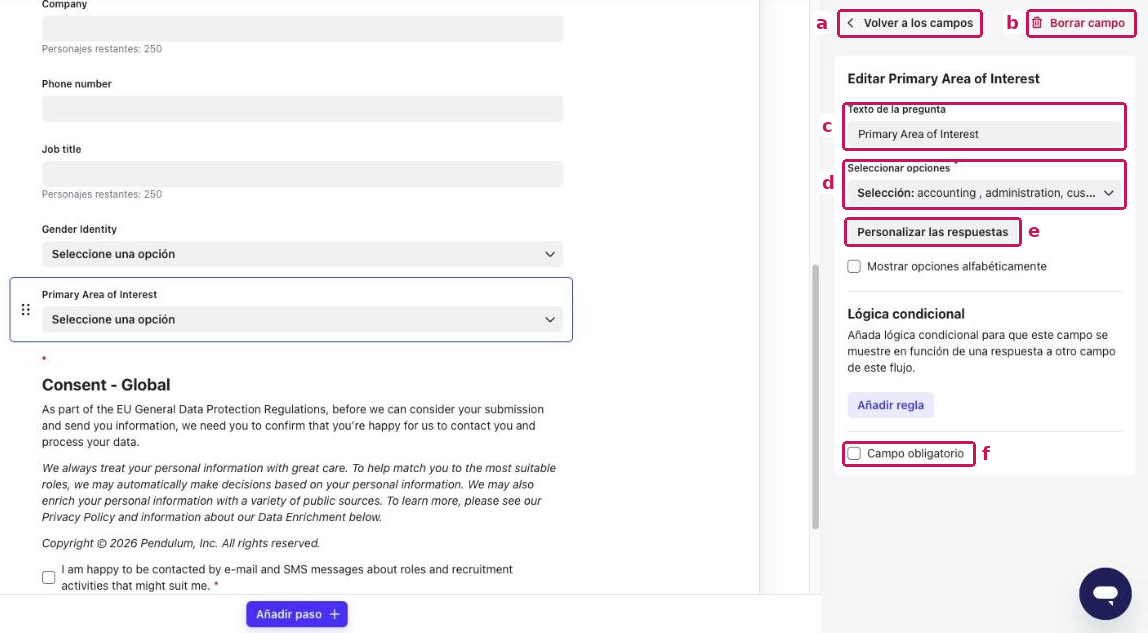The image size is (1148, 633).
Task: Click the Copyright © 2026 Pendulum text
Action: coord(181,543)
